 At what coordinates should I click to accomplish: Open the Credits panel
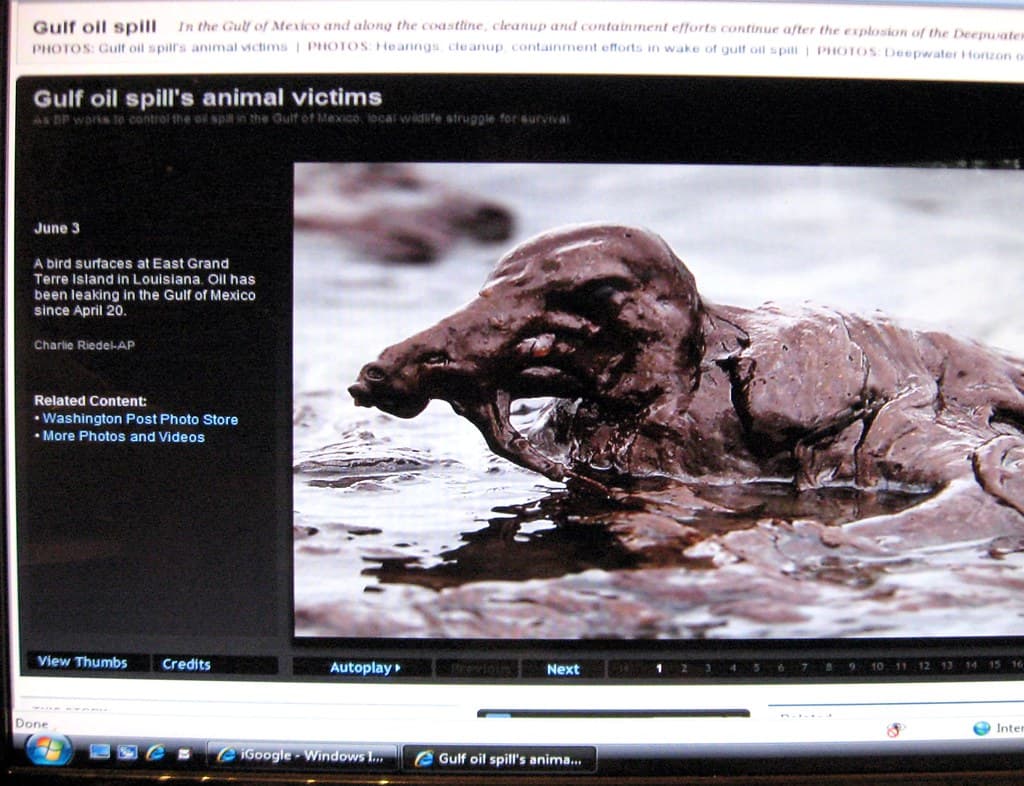pyautogui.click(x=186, y=664)
